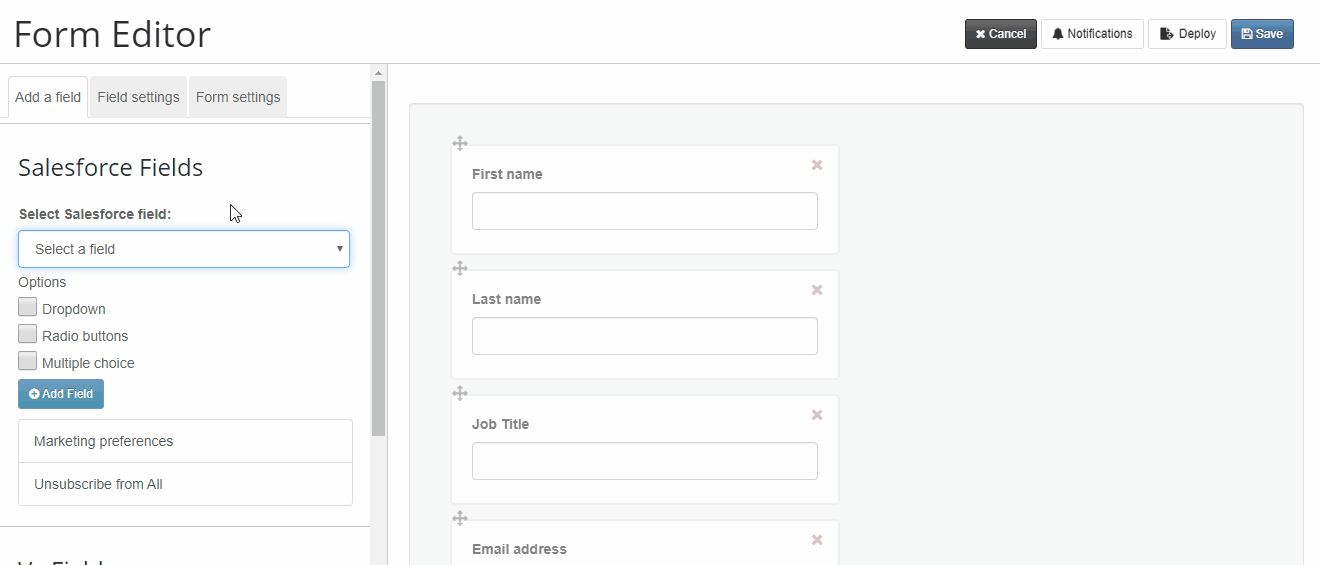
Task: Save the form with the Save button
Action: tap(1262, 34)
